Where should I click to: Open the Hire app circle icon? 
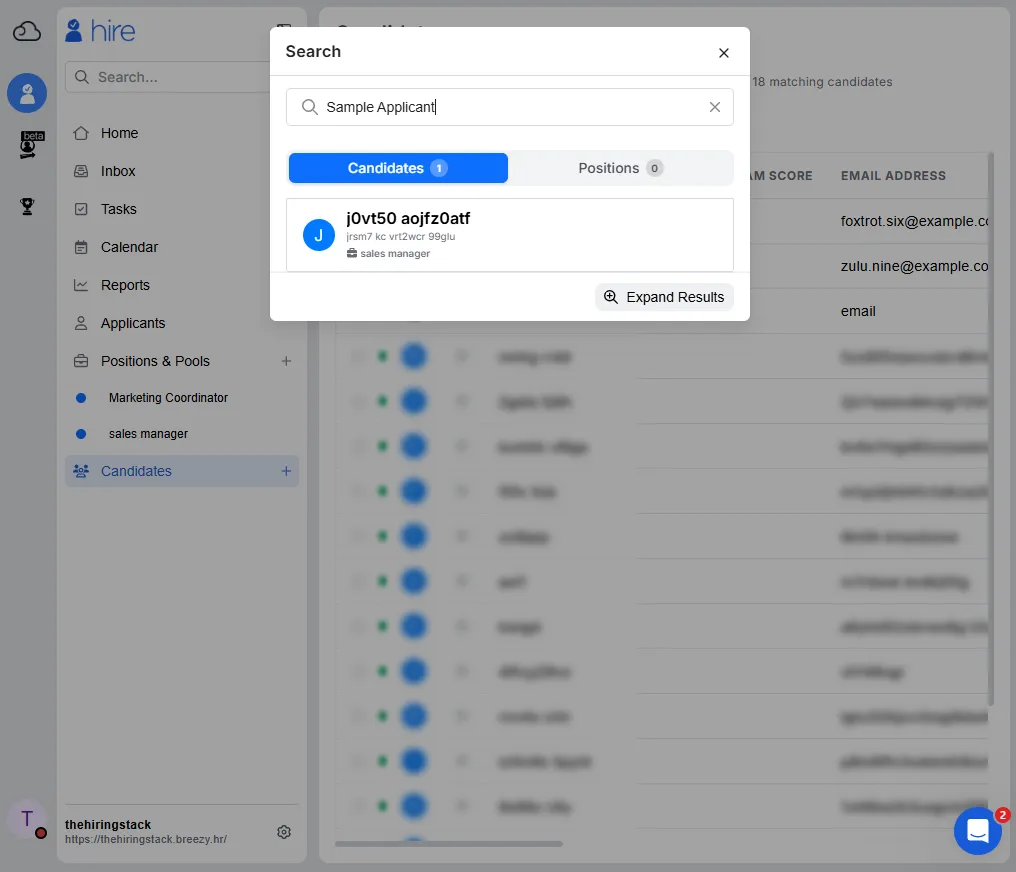27,93
